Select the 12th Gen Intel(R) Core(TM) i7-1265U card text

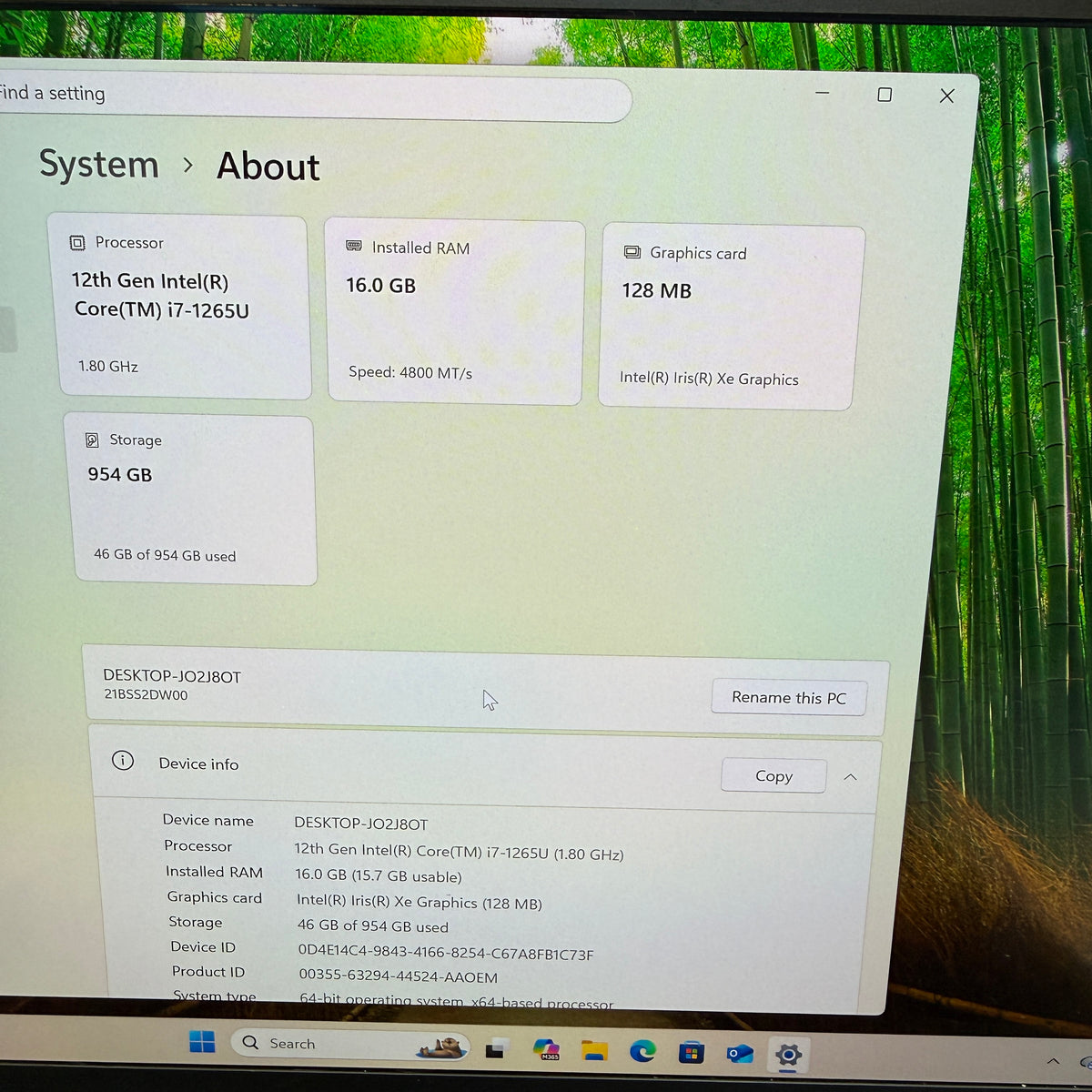[160, 296]
